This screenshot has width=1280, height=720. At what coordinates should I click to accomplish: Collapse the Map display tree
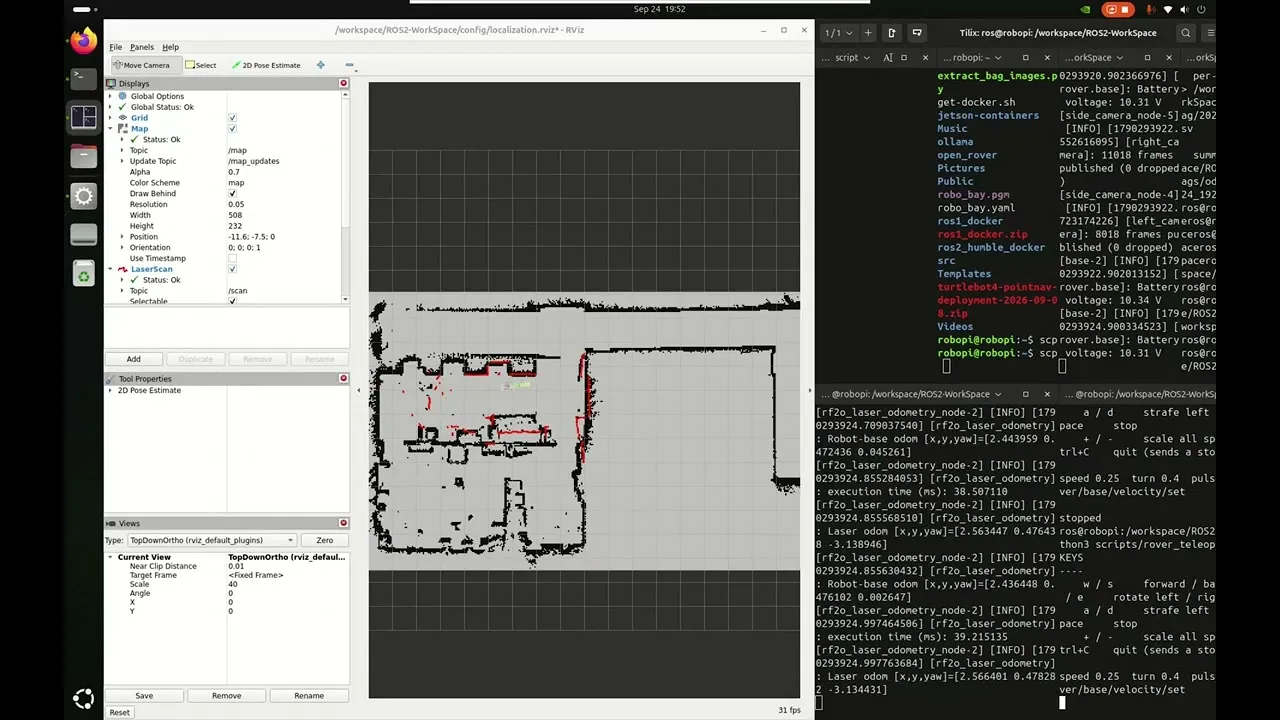coord(111,129)
